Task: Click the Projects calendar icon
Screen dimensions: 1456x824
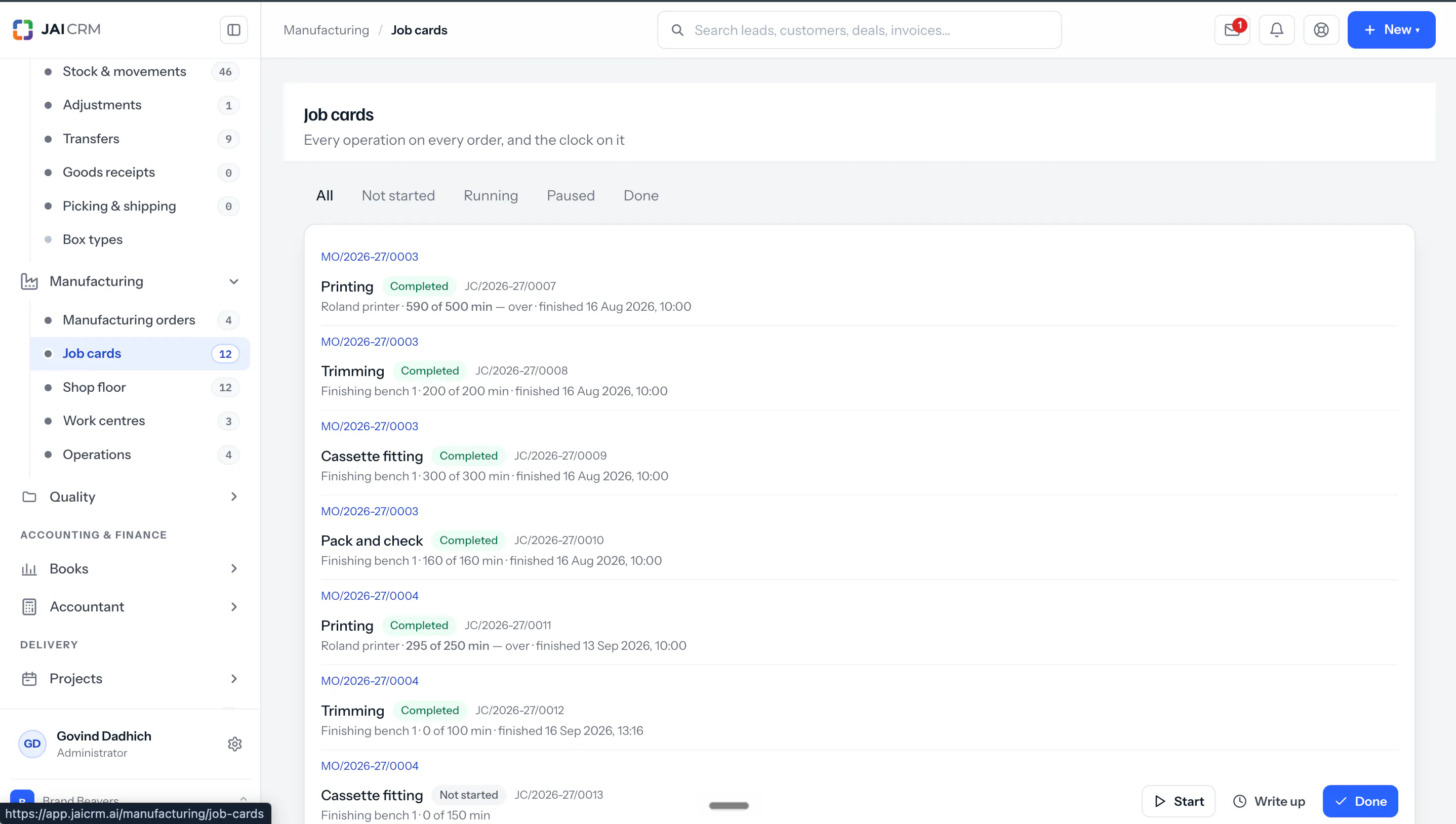Action: [x=29, y=679]
